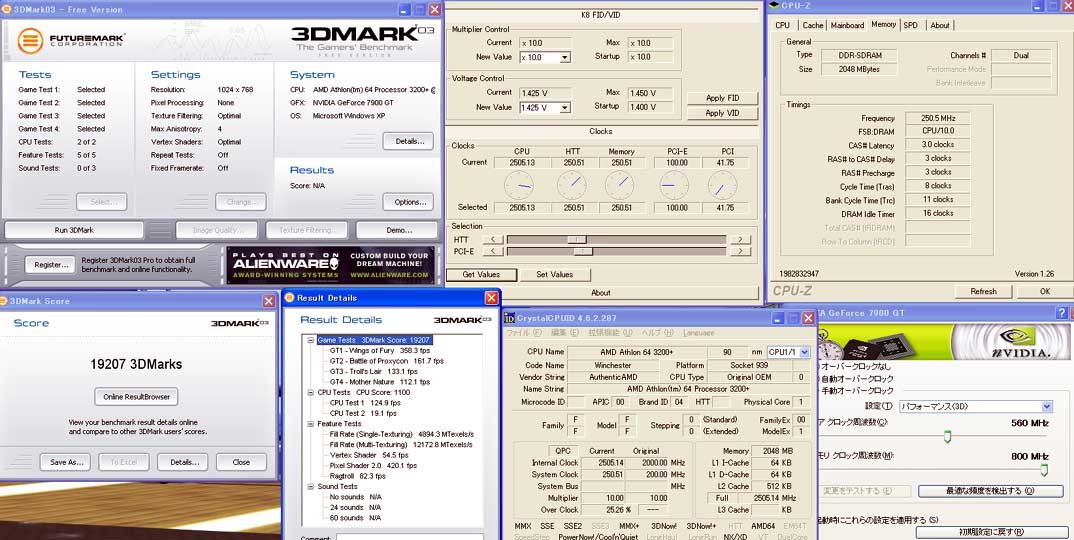
Task: Click PCI-E slider left arrow
Action: tap(492, 251)
